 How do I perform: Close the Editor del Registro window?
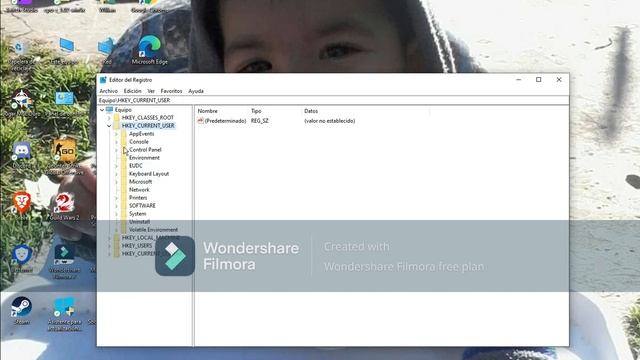click(559, 80)
